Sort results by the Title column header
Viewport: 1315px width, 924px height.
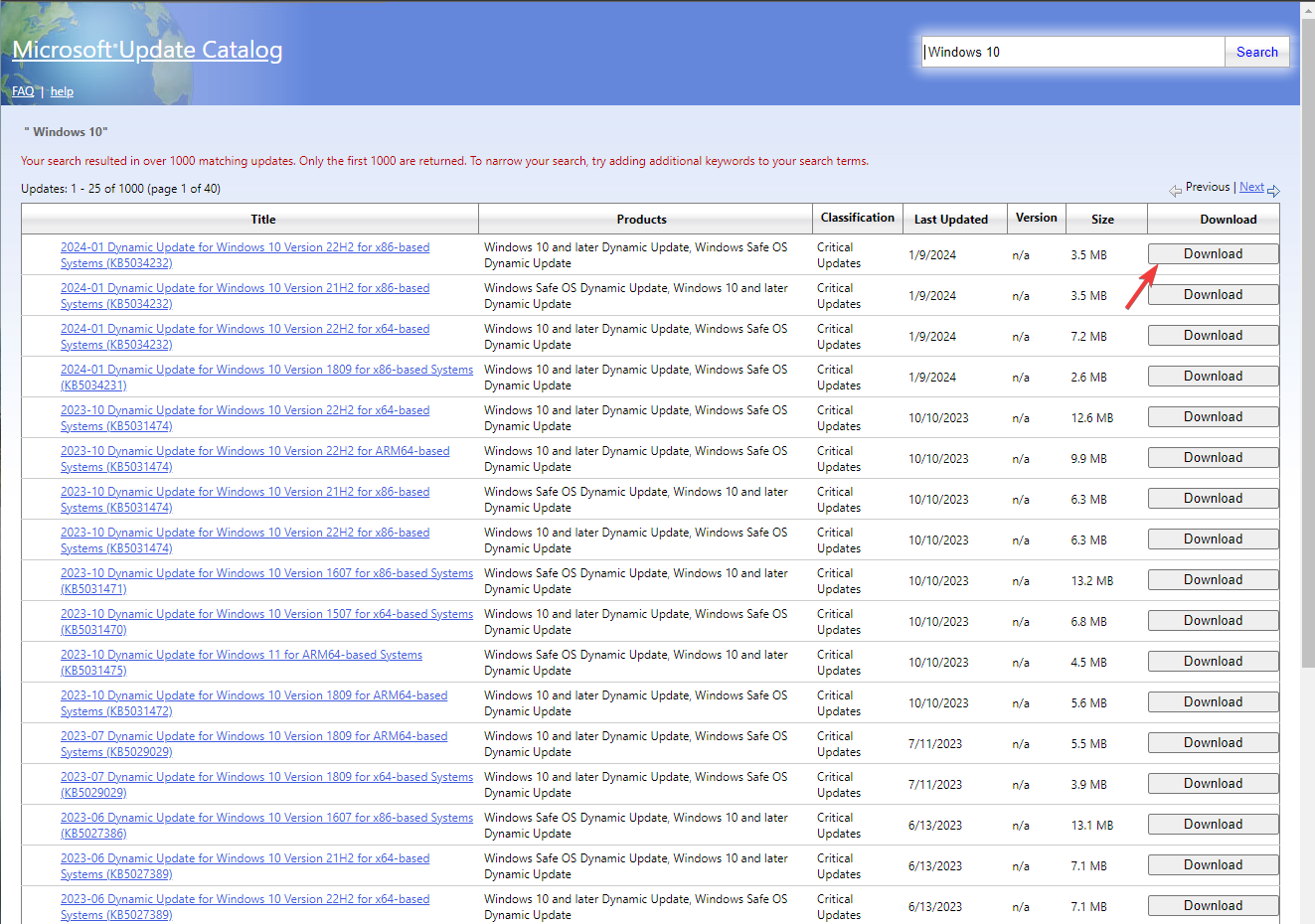pyautogui.click(x=263, y=220)
